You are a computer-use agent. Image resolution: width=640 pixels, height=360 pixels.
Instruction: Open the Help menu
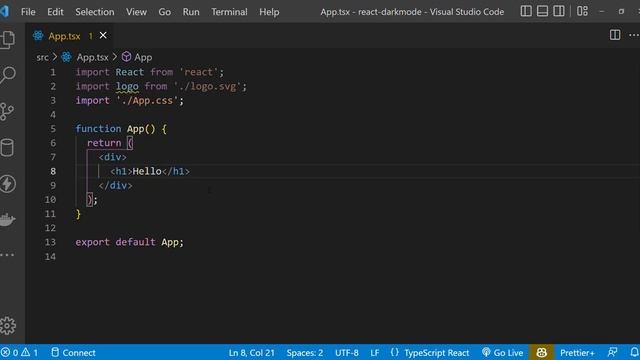pos(269,12)
